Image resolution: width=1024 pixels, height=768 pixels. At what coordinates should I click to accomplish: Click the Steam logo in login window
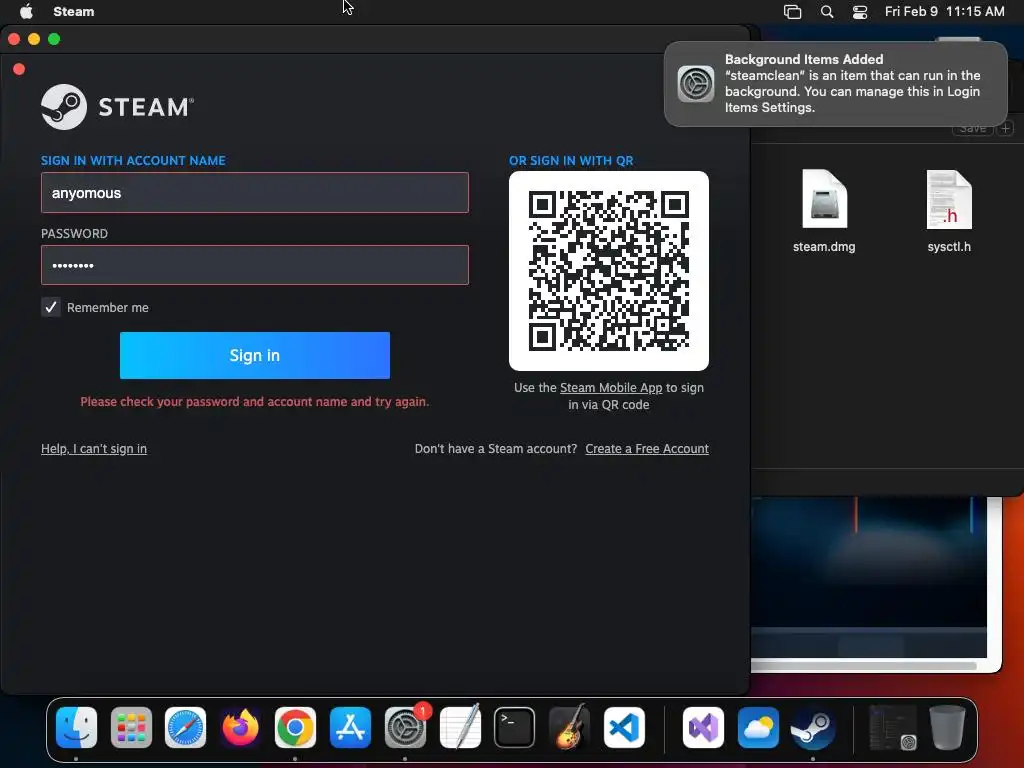pyautogui.click(x=118, y=106)
